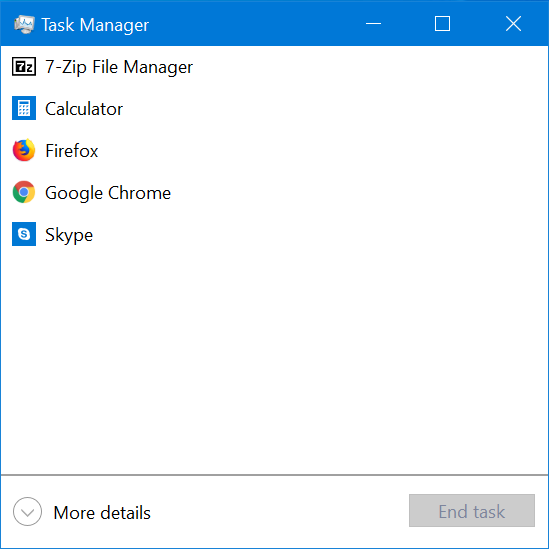549x549 pixels.
Task: Click the Google Chrome icon
Action: [x=24, y=192]
